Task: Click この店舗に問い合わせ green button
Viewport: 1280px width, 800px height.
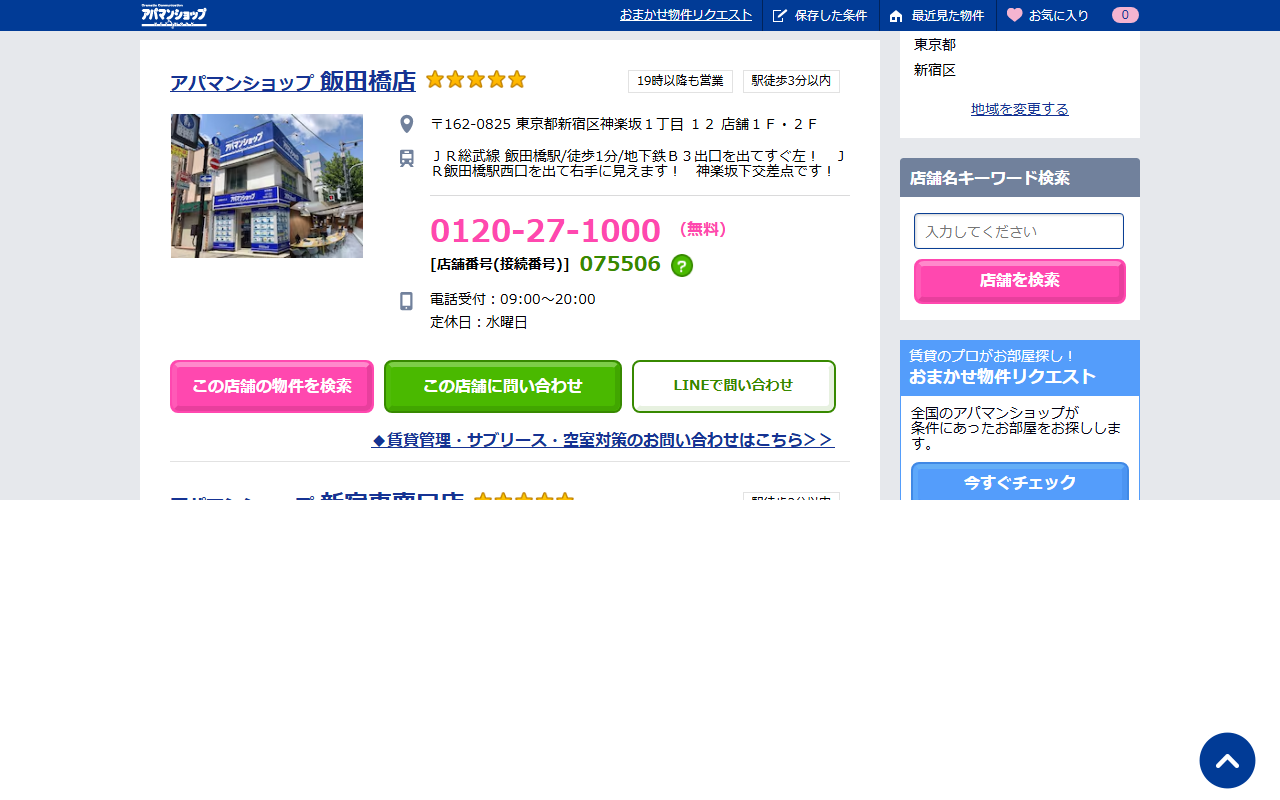Action: [x=503, y=386]
